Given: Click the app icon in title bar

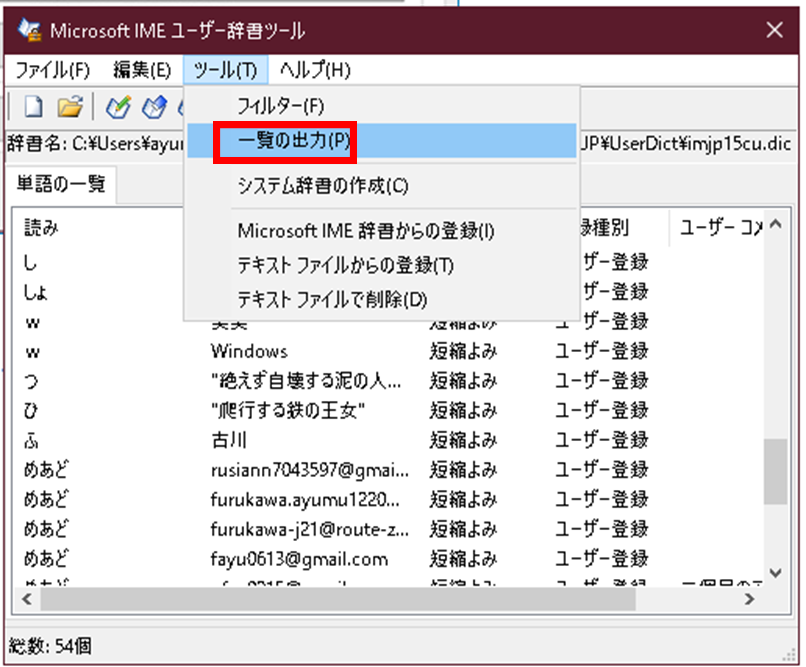Looking at the screenshot, I should coord(30,32).
